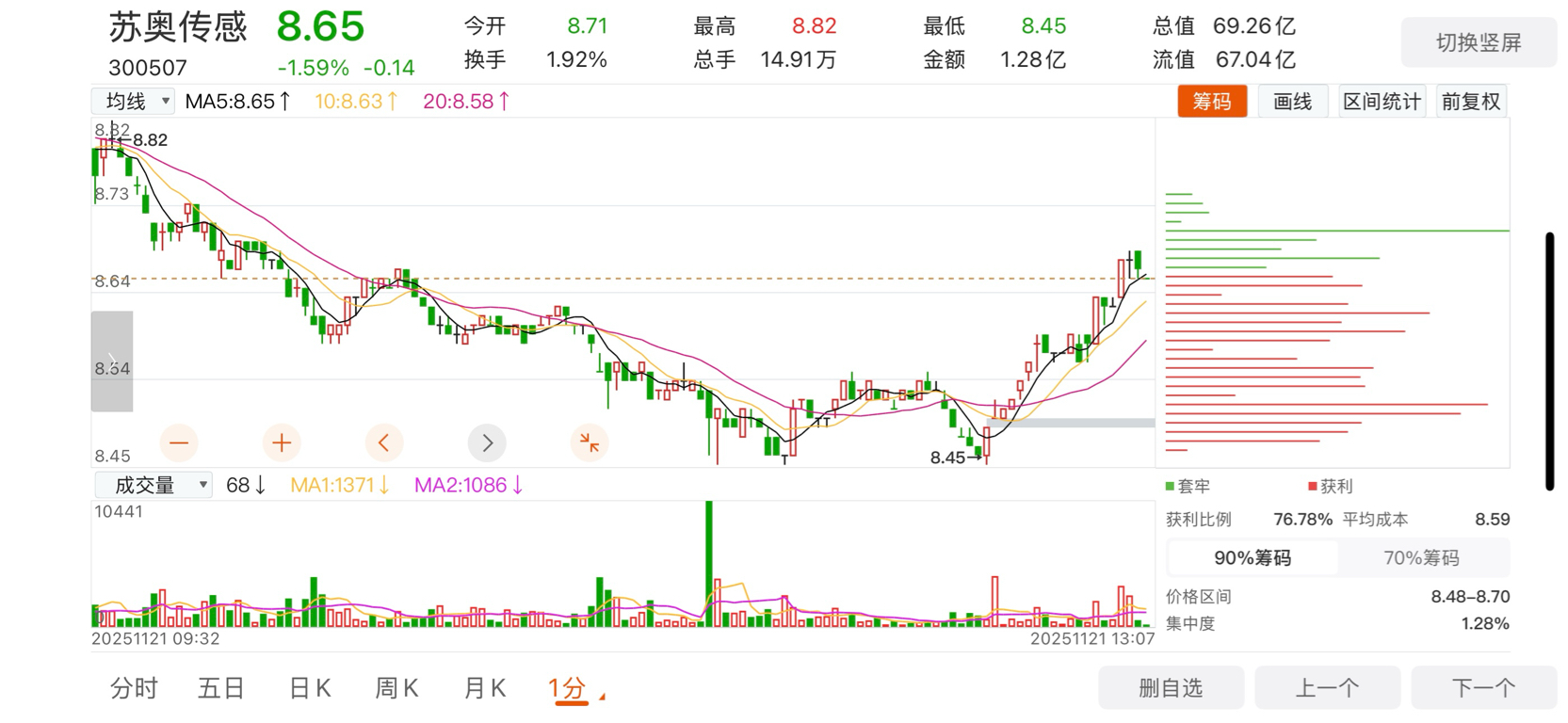This screenshot has height=723, width=1568.
Task: Click the 10:8.63 moving average label
Action: click(356, 101)
